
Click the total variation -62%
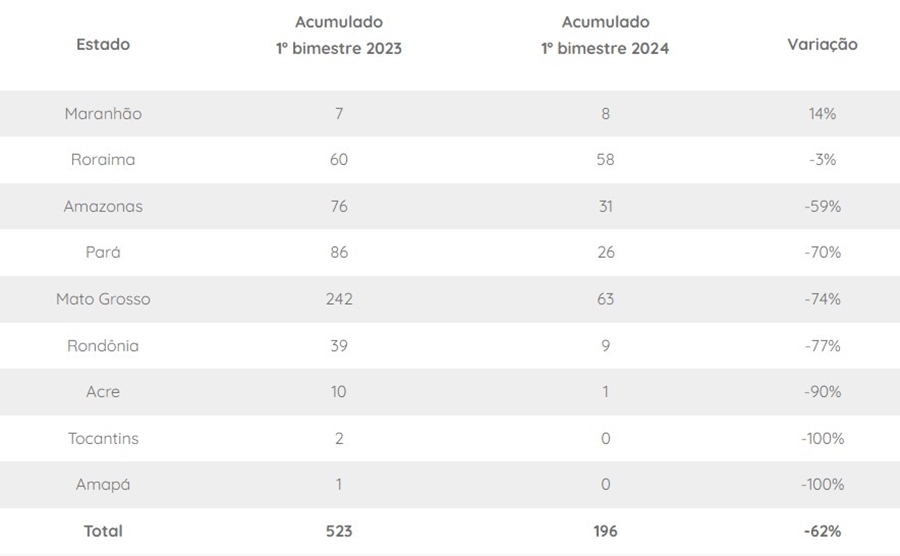coord(822,531)
